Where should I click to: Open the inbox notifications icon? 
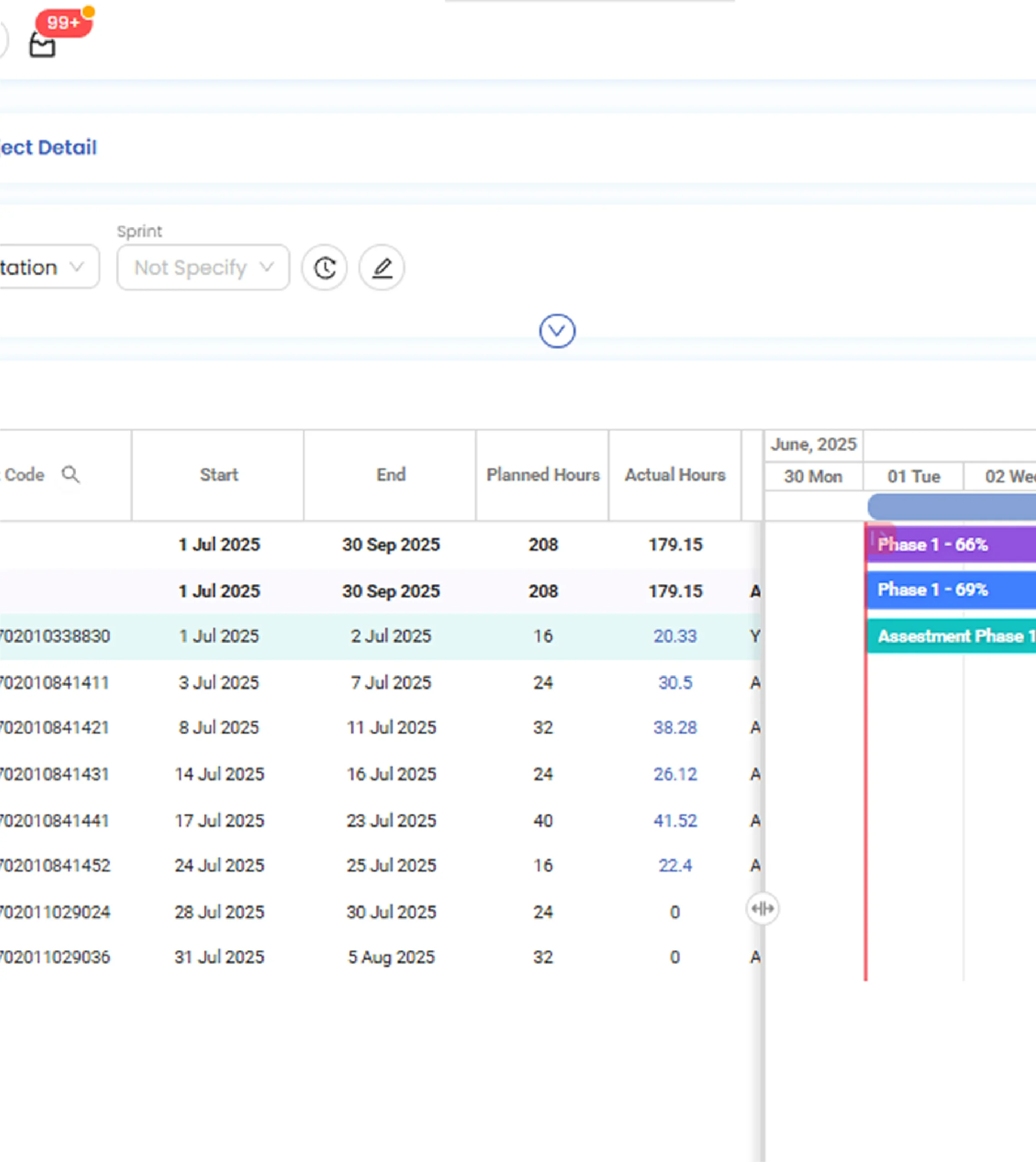pos(42,44)
